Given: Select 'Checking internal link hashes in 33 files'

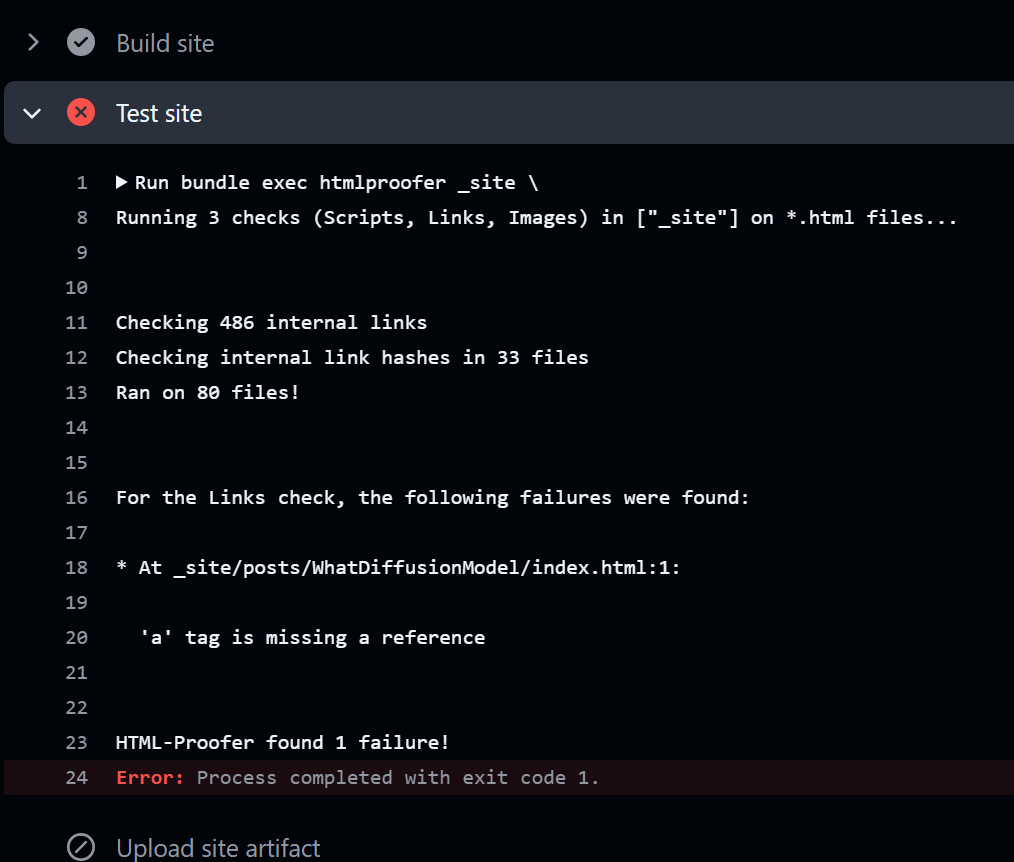Looking at the screenshot, I should [x=352, y=358].
